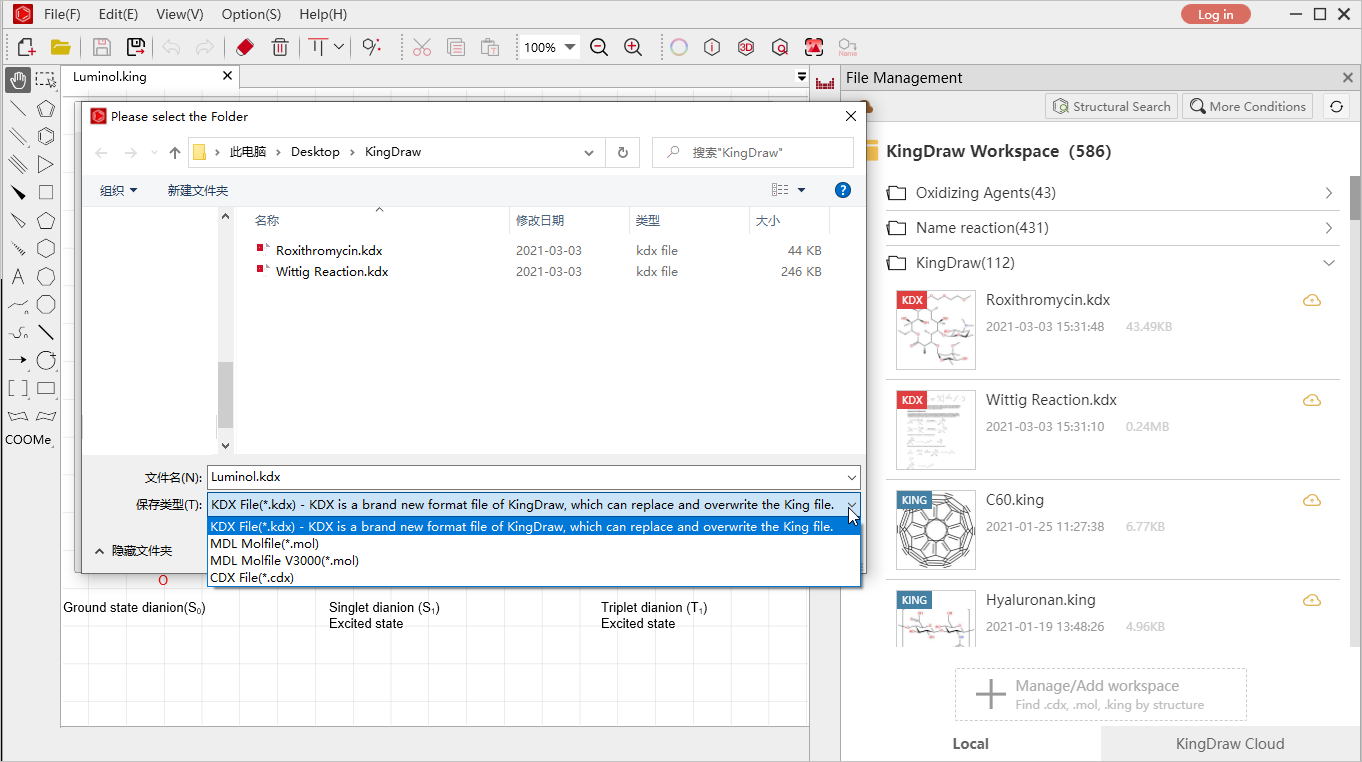Open the 组织 organize dropdown
Image resolution: width=1362 pixels, height=762 pixels.
click(x=118, y=190)
